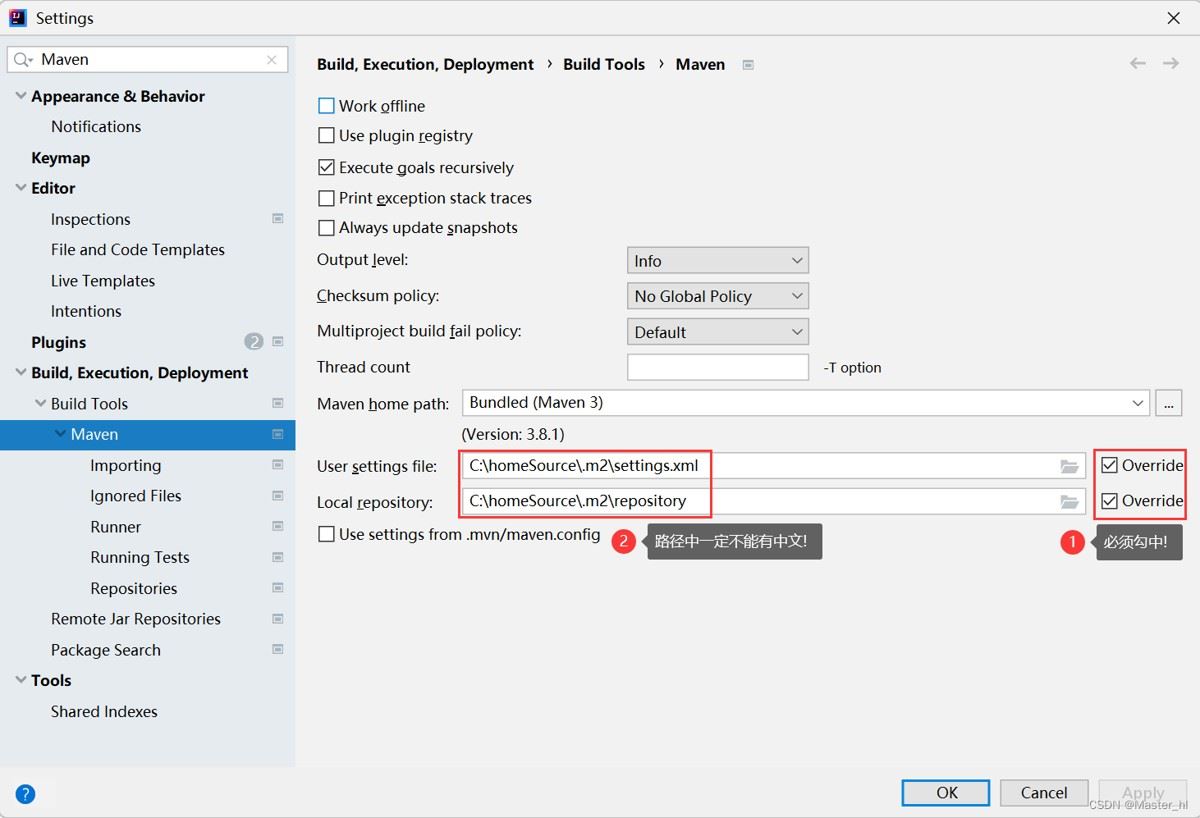1200x818 pixels.
Task: Collapse the Build, Execution, Deployment section
Action: click(x=22, y=373)
